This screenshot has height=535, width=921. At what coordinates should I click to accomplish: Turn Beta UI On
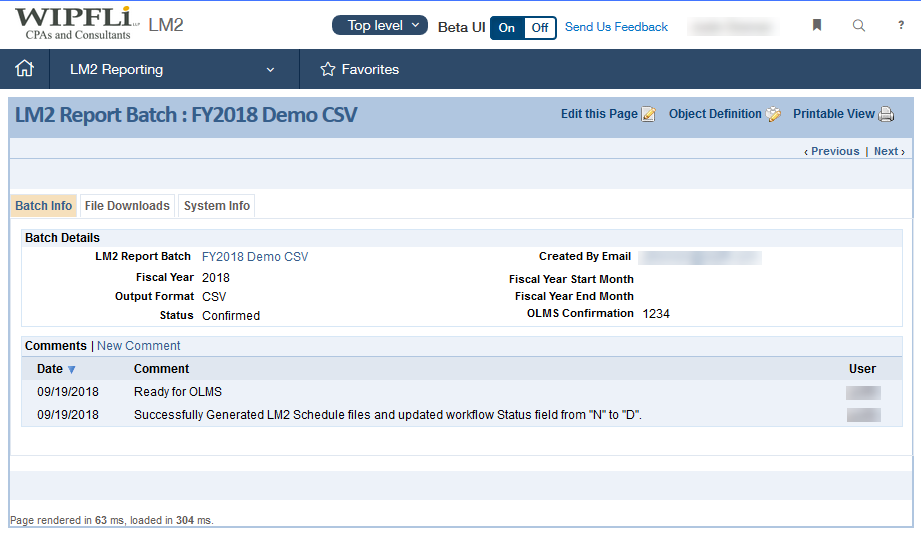point(507,28)
